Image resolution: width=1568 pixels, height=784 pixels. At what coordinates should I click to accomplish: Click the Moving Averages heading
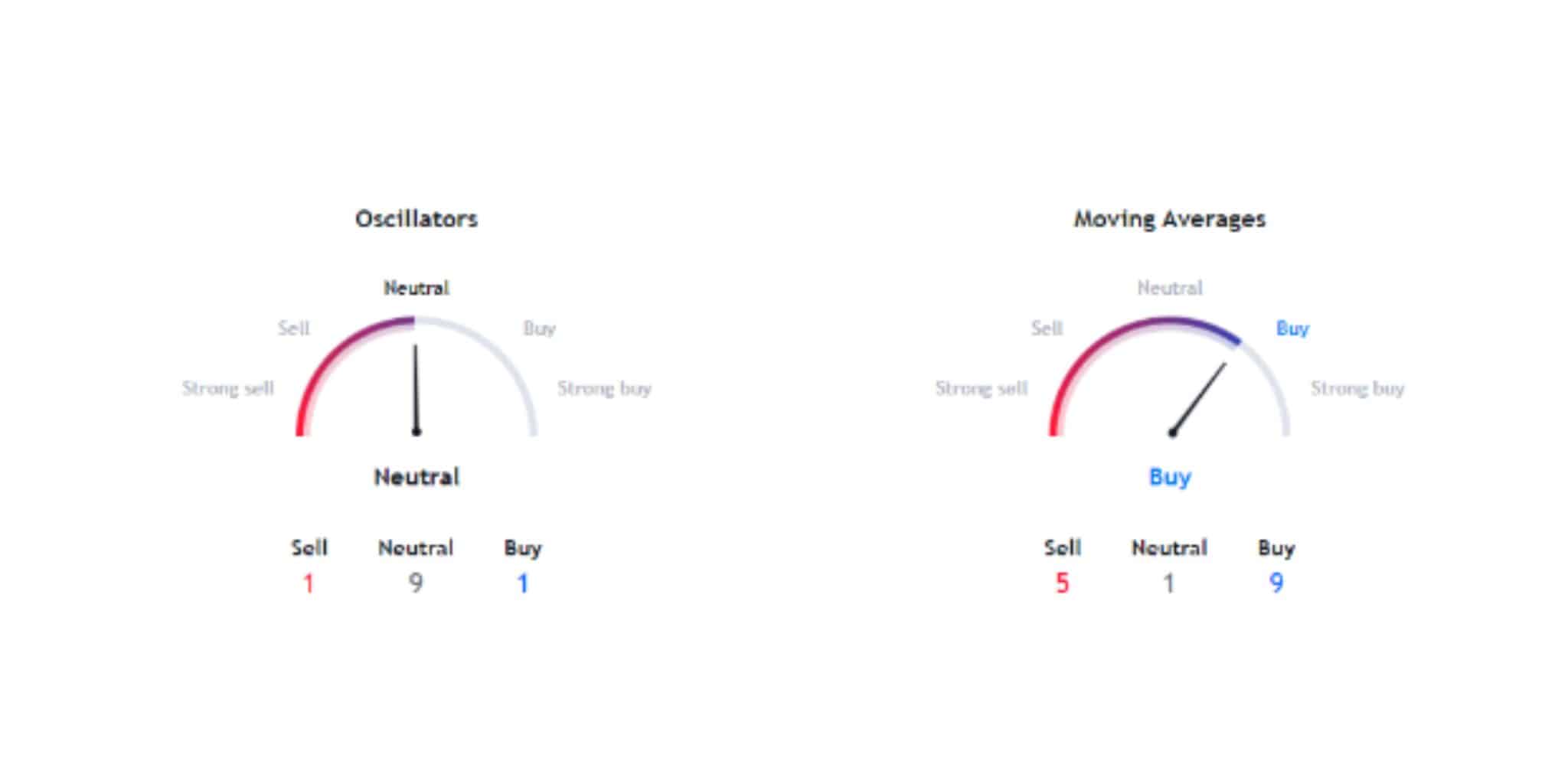click(1169, 220)
